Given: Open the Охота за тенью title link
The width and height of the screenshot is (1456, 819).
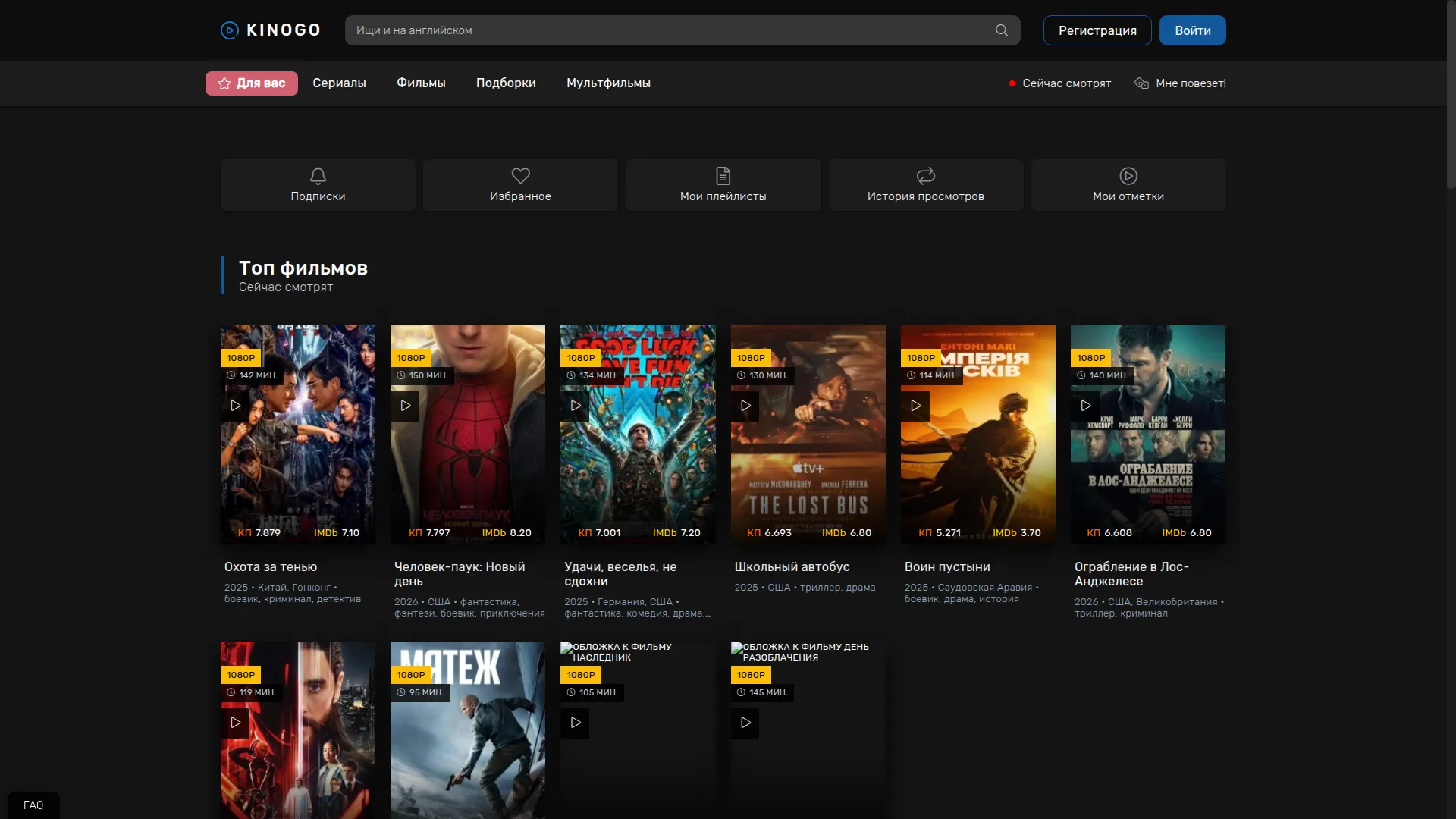Looking at the screenshot, I should coord(271,567).
